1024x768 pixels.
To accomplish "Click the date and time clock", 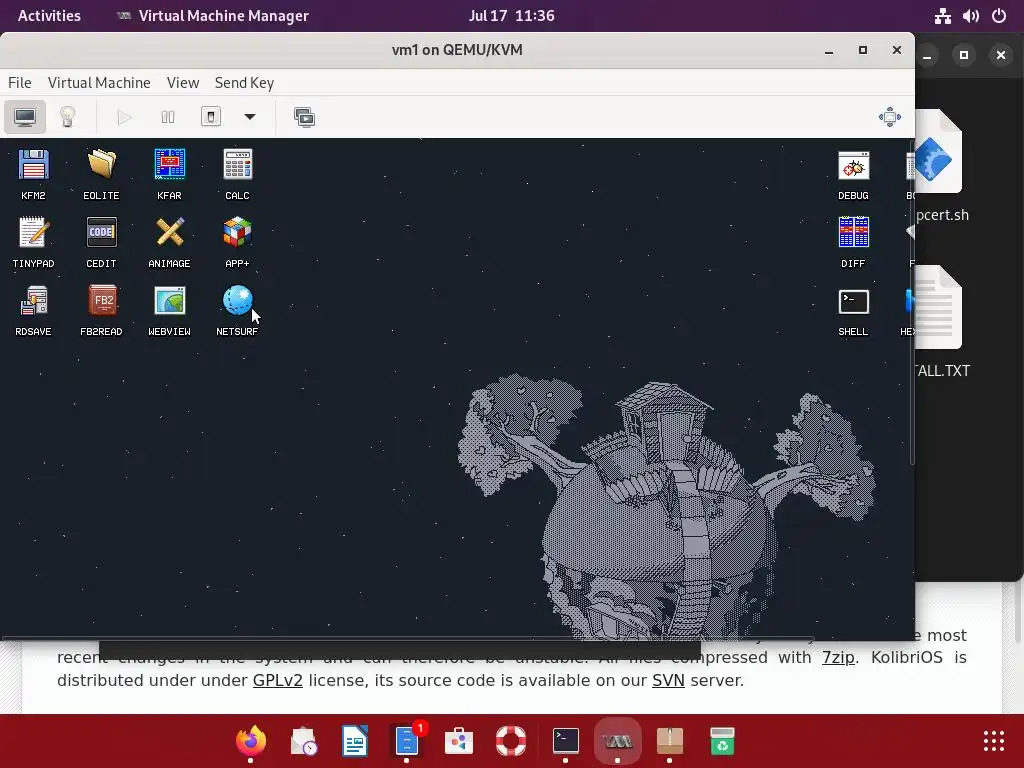I will [x=511, y=16].
